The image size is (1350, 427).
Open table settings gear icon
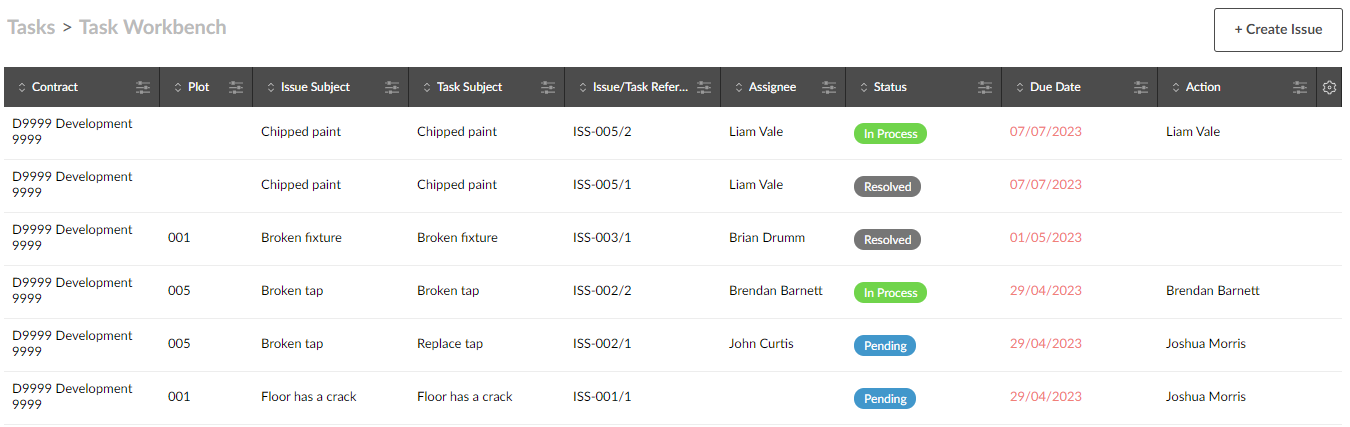point(1329,88)
